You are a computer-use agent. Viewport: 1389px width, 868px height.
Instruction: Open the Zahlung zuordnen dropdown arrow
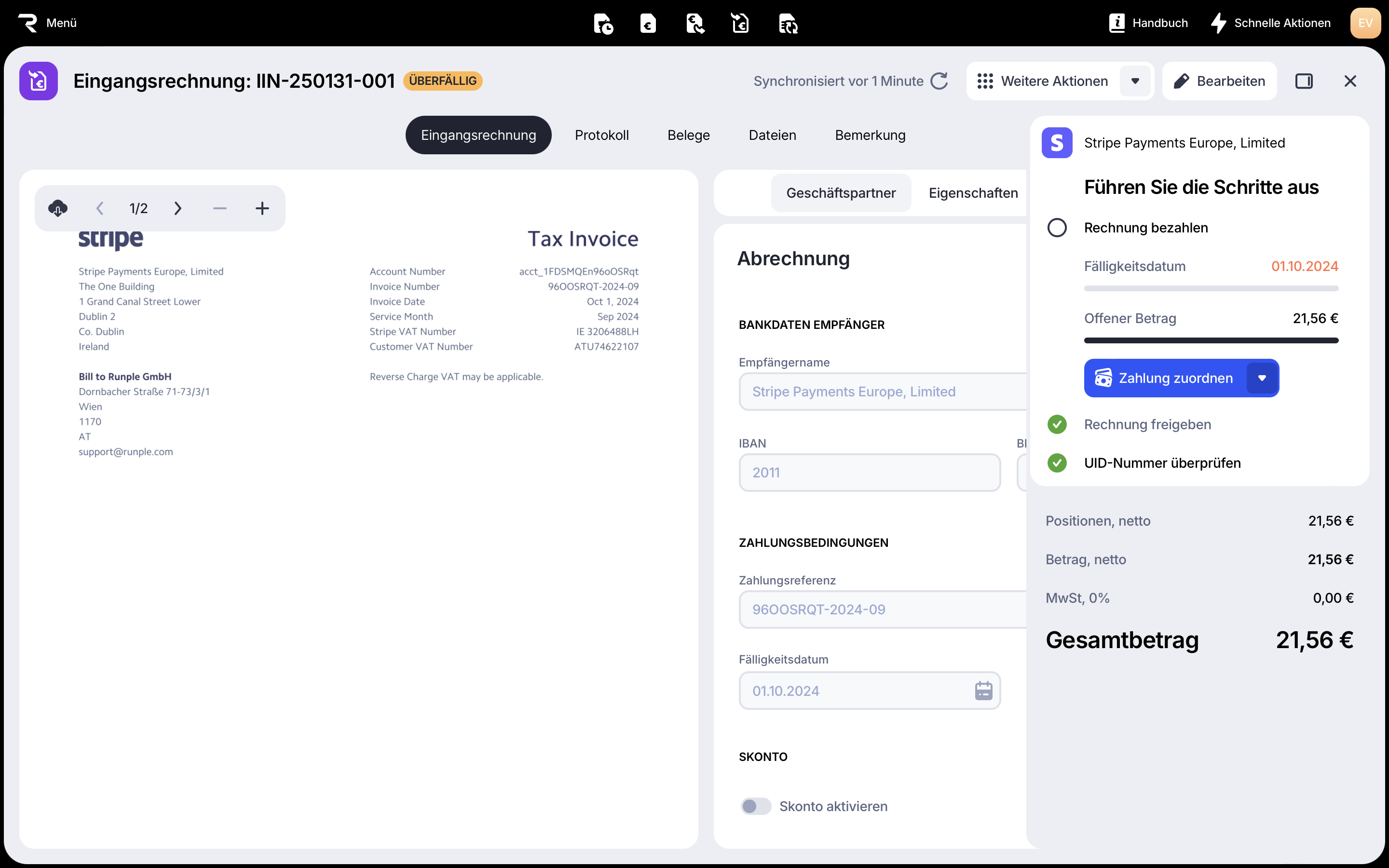[x=1262, y=378]
